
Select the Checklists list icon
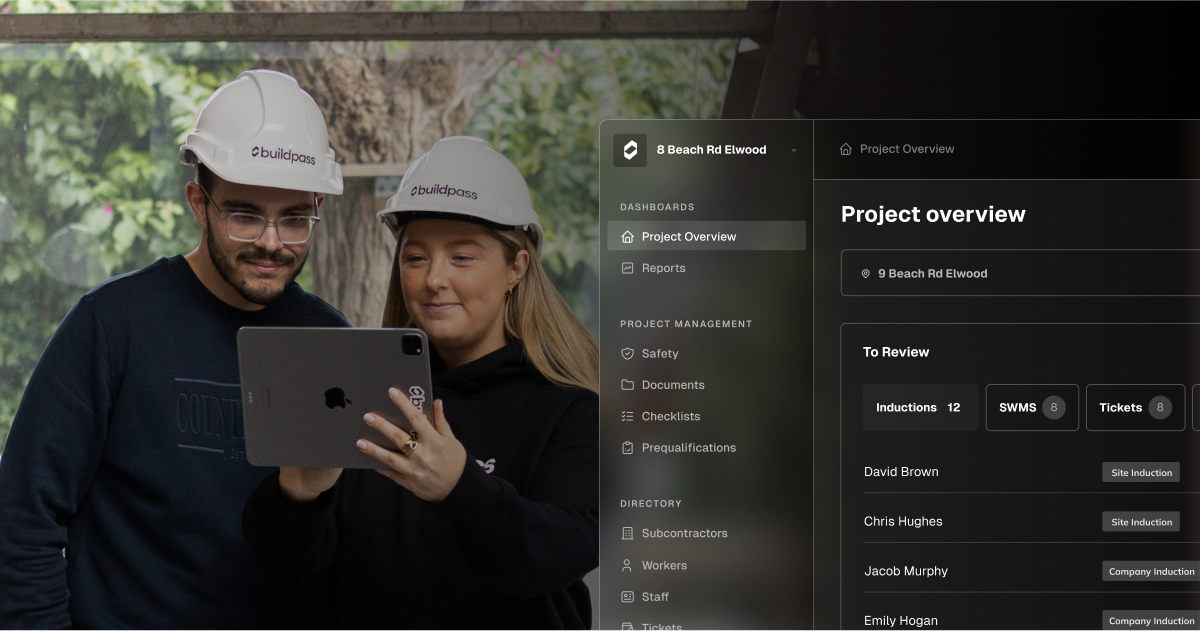pyautogui.click(x=630, y=416)
